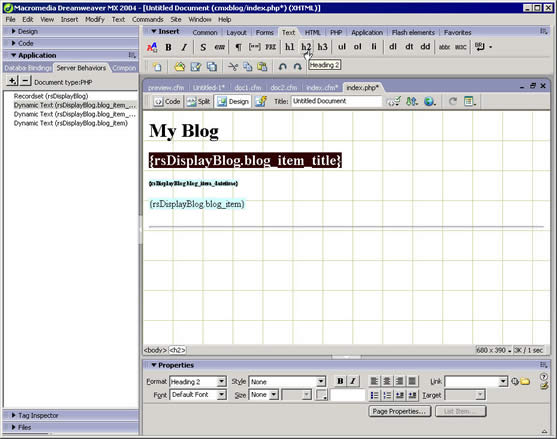The width and height of the screenshot is (557, 439).
Task: Click the New Document toolbar icon
Action: pos(157,66)
